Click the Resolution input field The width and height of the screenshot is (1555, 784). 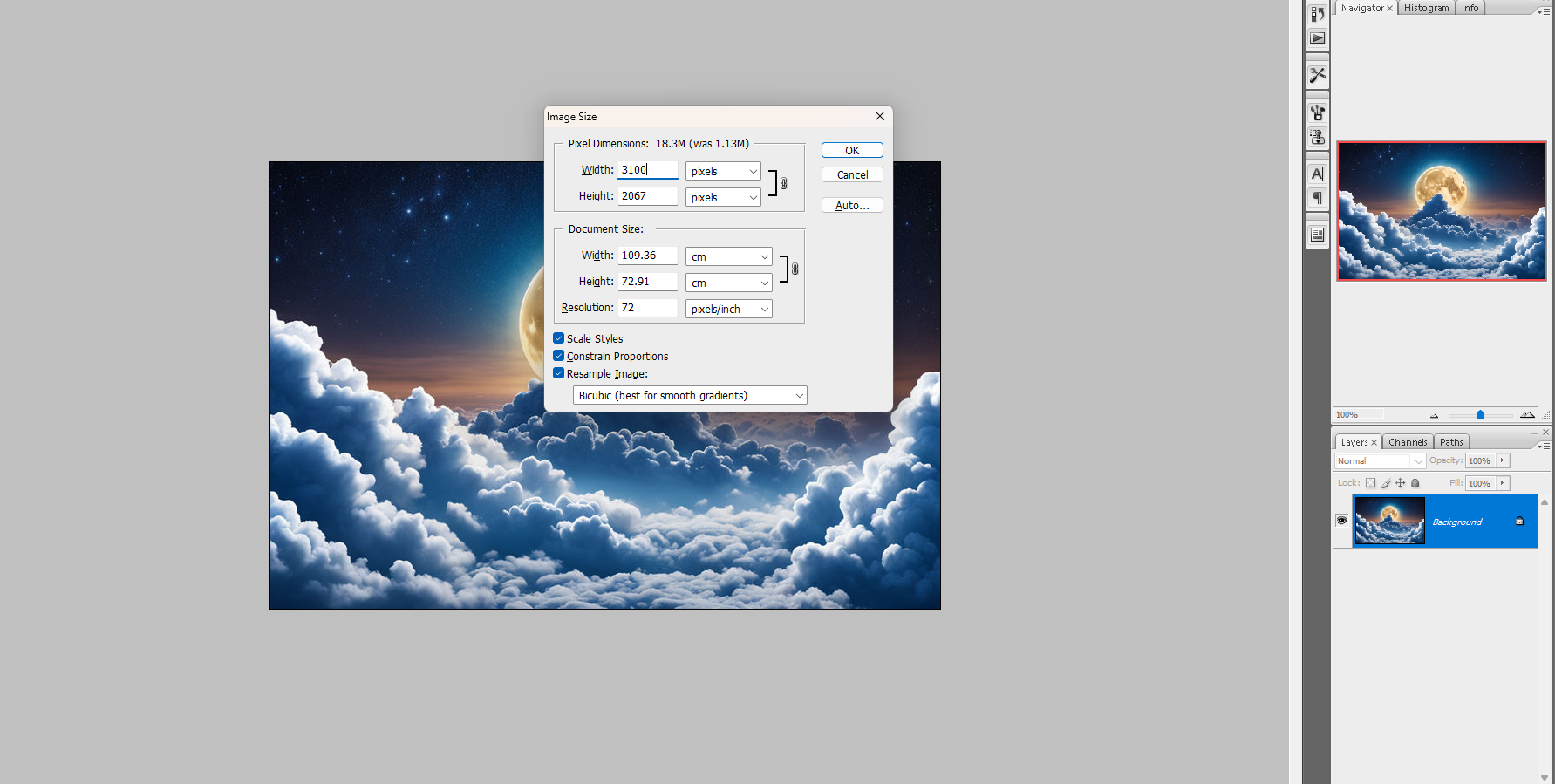point(648,308)
